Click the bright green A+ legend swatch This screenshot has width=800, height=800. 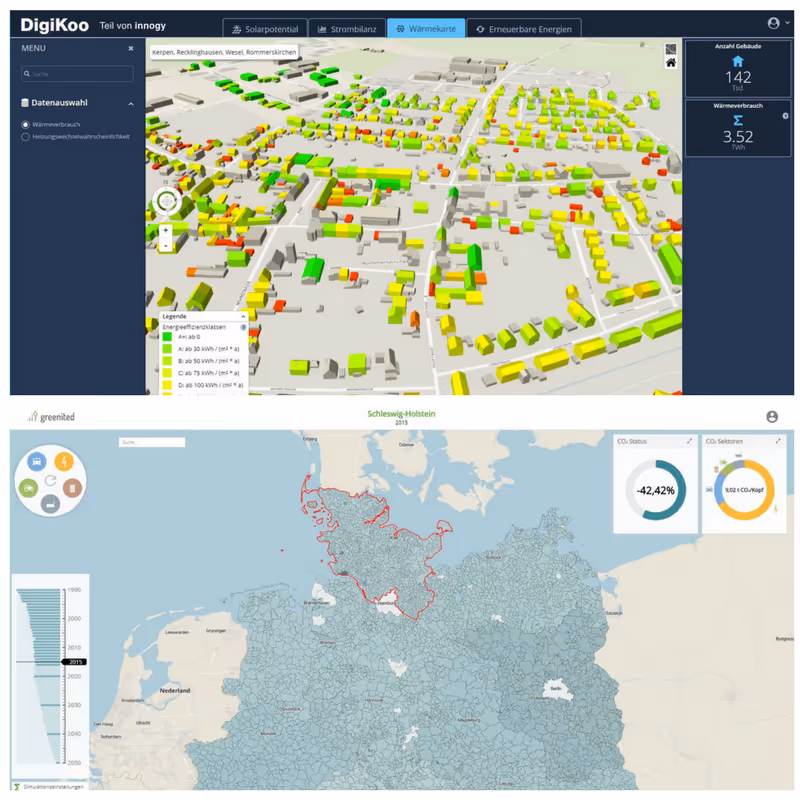167,337
